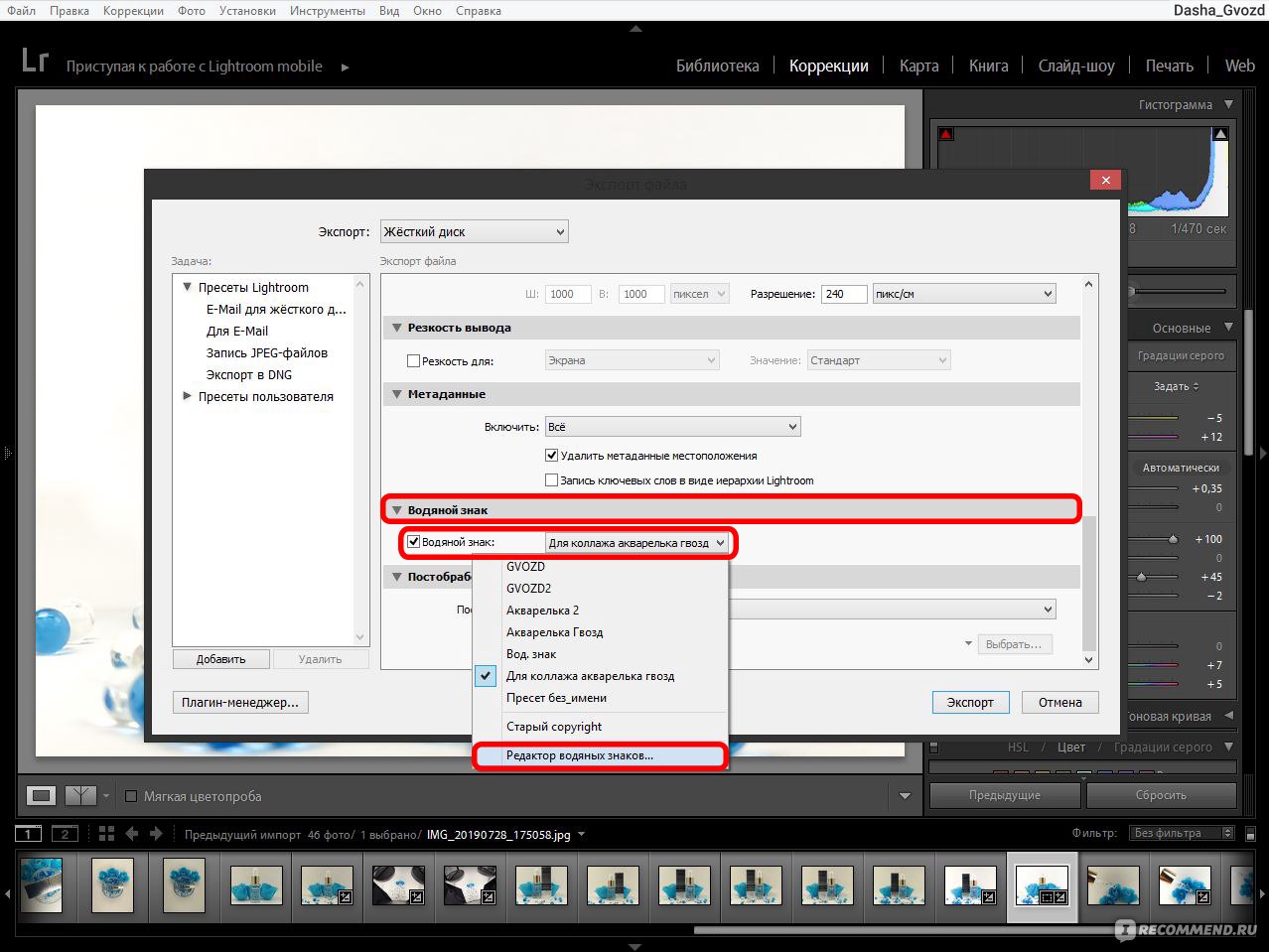Enable the Резкость для checkbox

[414, 361]
